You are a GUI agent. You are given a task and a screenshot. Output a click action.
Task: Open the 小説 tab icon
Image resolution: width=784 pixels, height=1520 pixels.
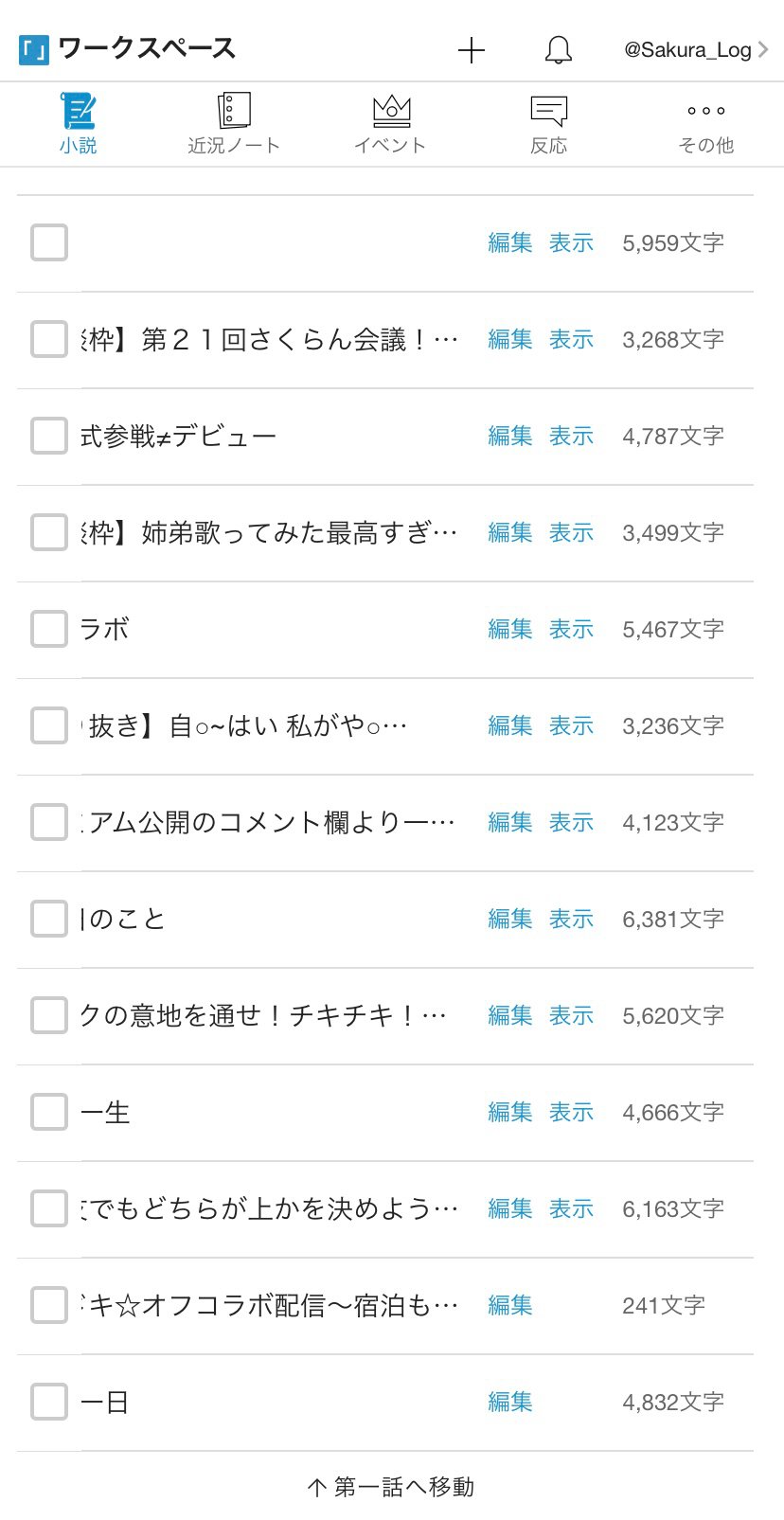pyautogui.click(x=79, y=112)
